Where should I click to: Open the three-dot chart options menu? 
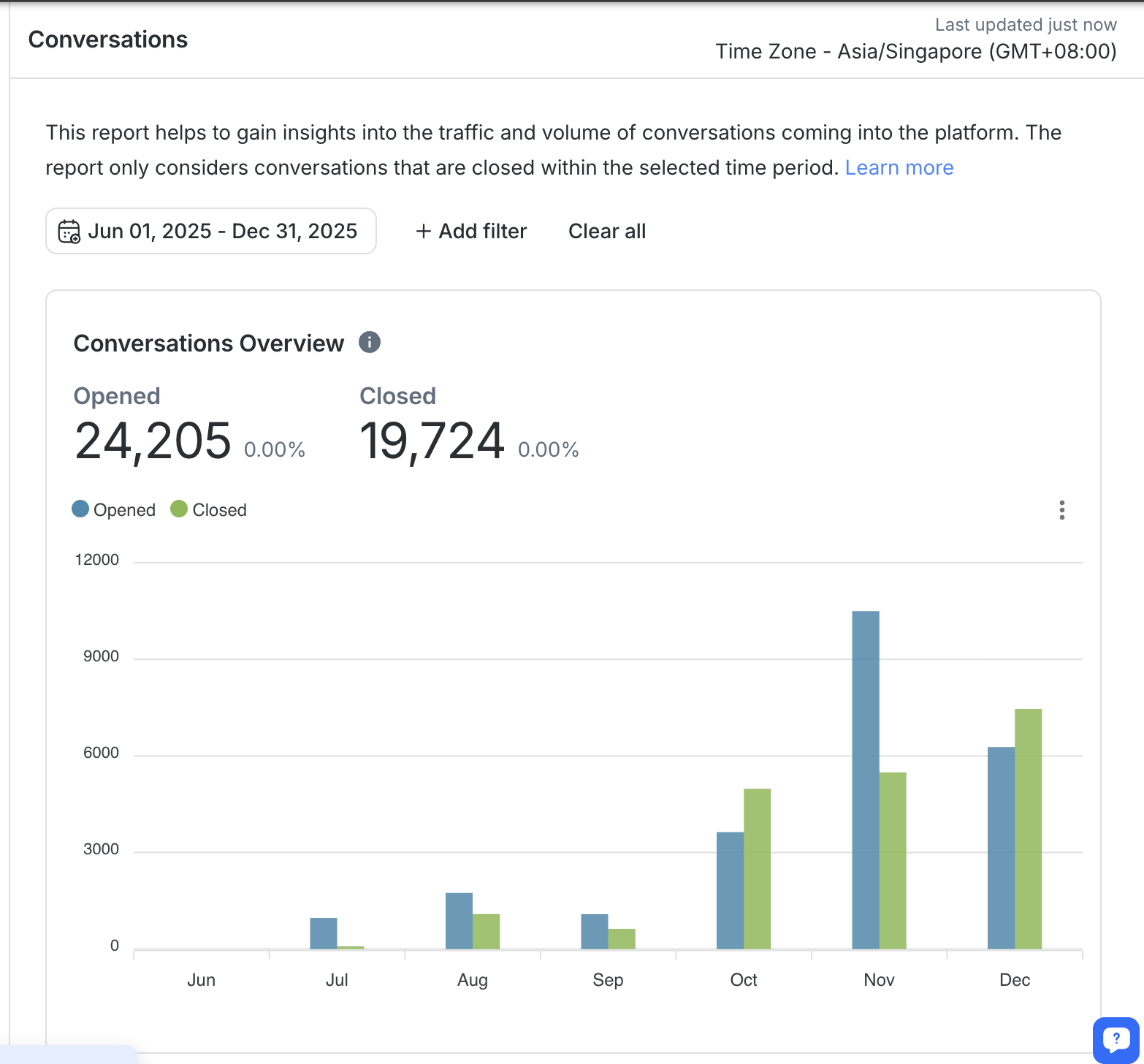point(1061,510)
